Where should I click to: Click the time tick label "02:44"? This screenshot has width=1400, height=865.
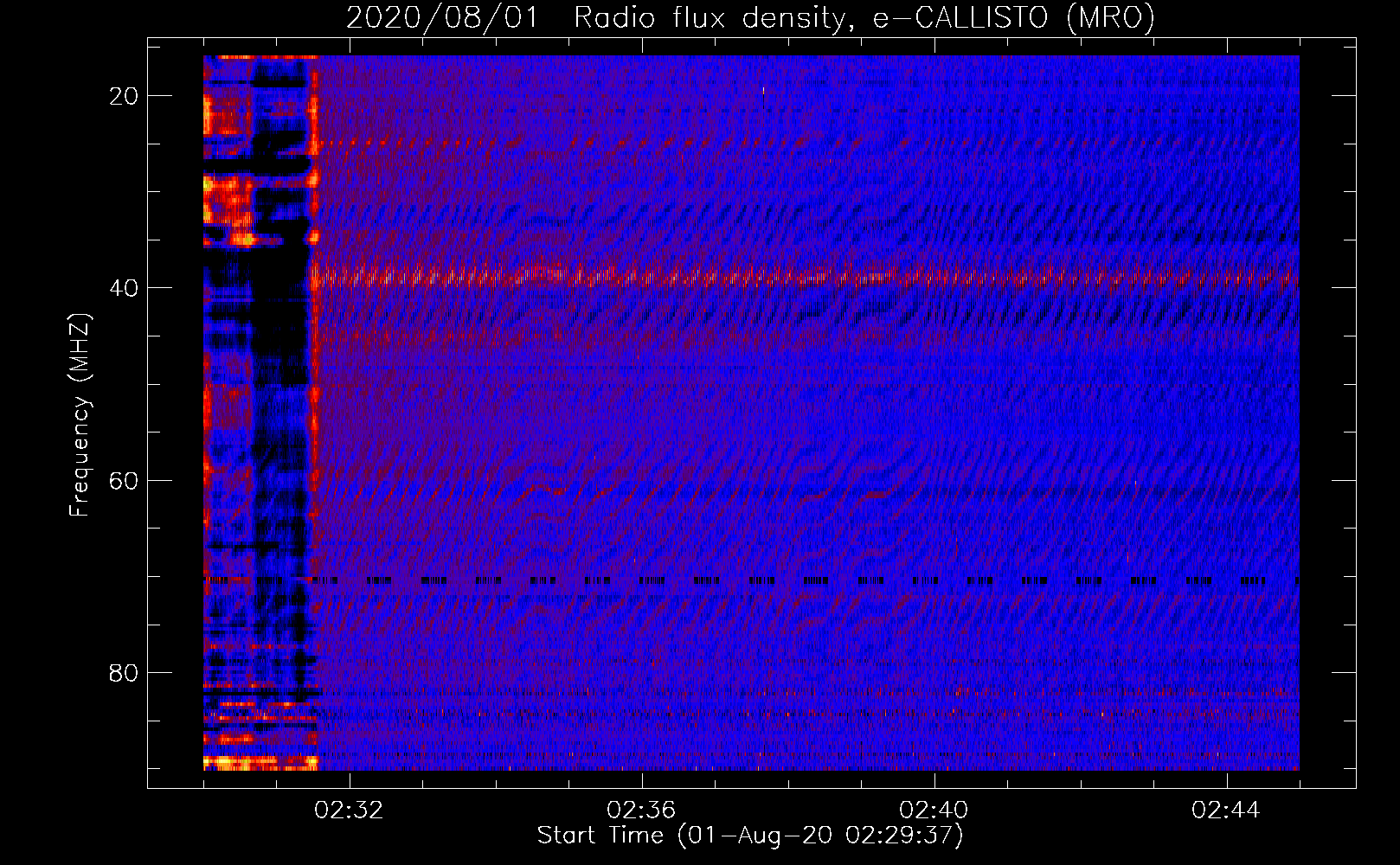[x=1226, y=811]
